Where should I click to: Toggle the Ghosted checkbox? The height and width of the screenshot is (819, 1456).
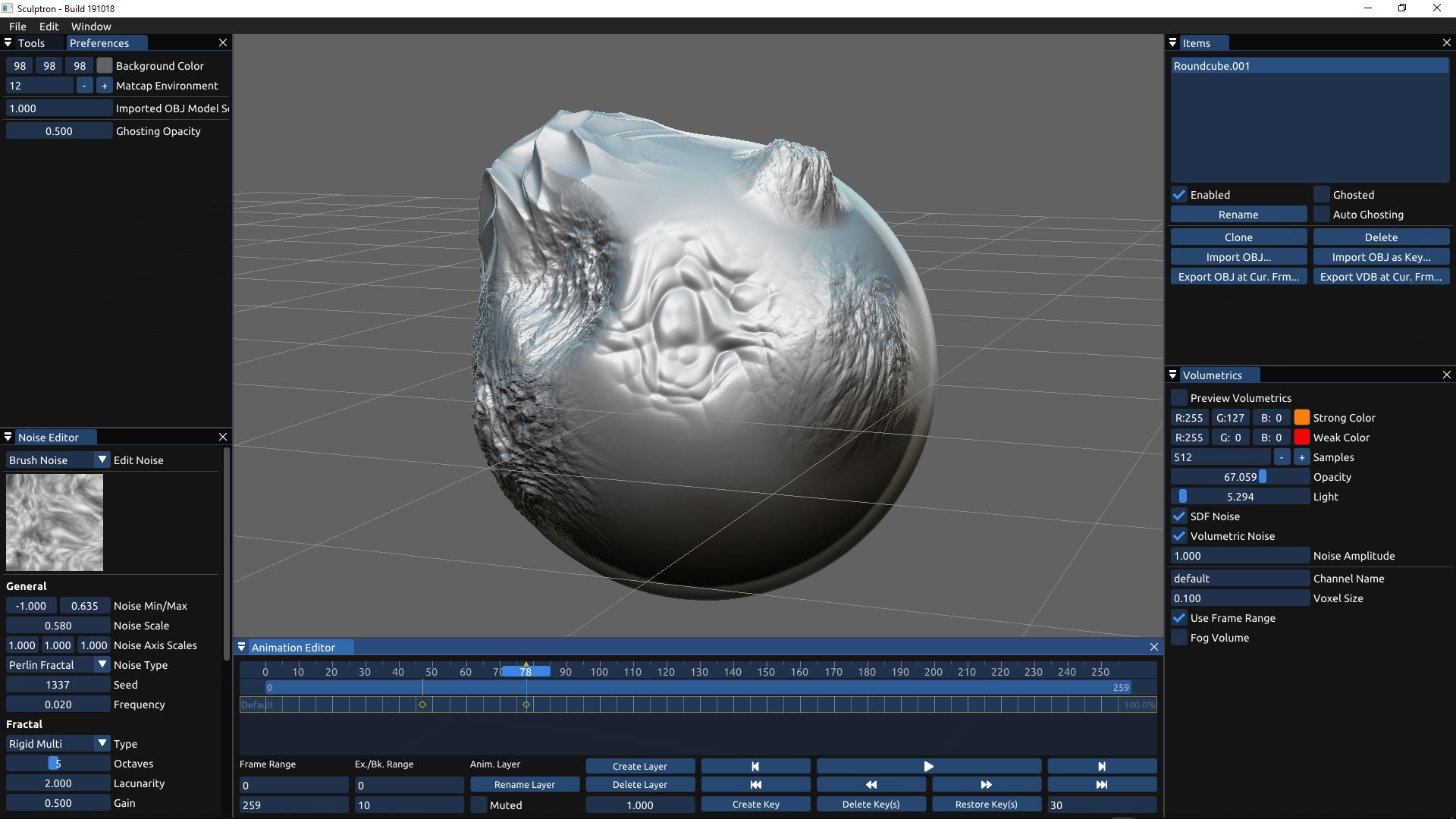(1322, 195)
